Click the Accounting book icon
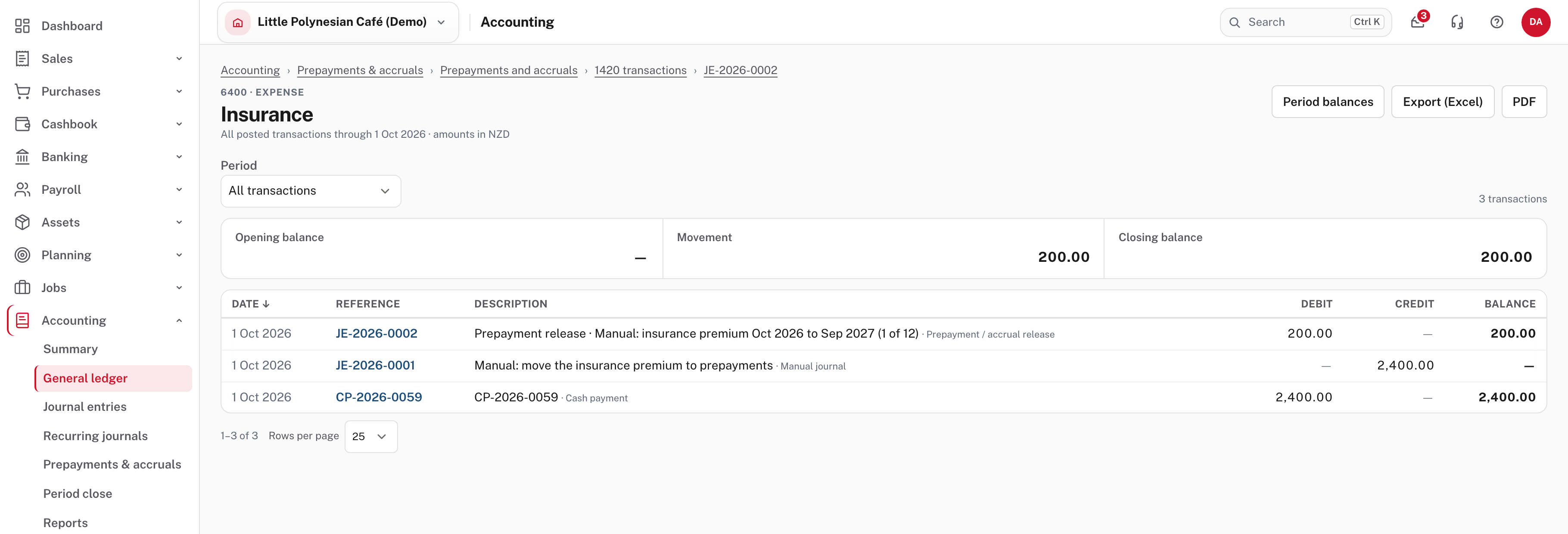Viewport: 1568px width, 534px height. coord(22,320)
